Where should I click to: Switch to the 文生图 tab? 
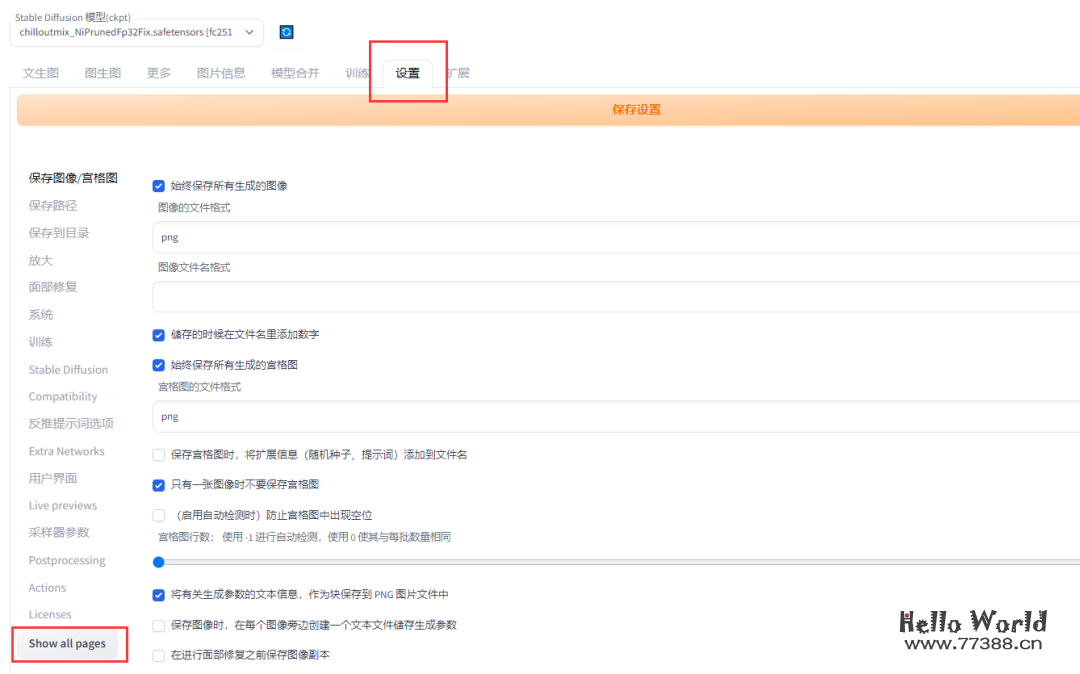click(41, 73)
